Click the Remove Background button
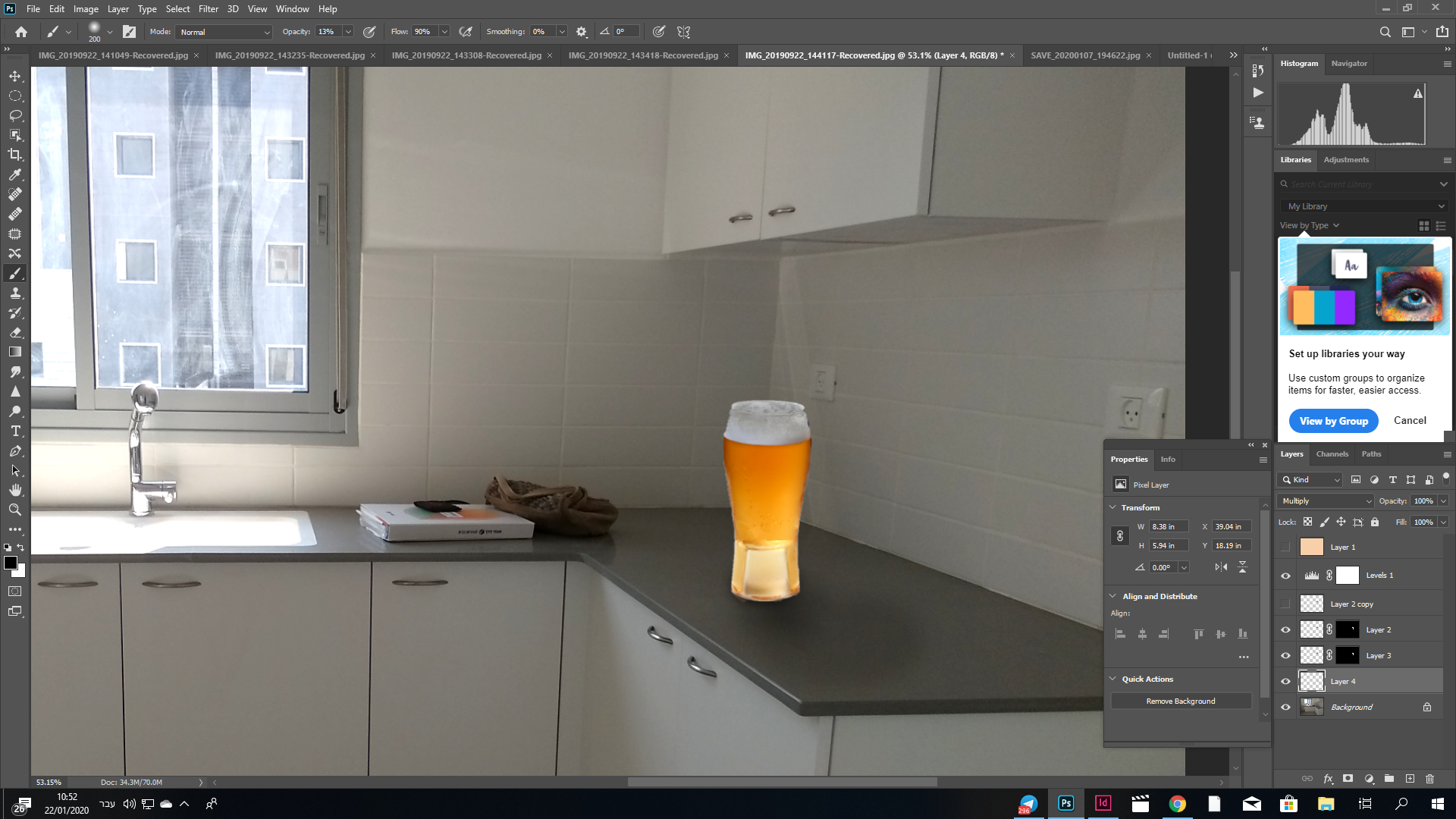This screenshot has height=819, width=1456. [x=1180, y=701]
